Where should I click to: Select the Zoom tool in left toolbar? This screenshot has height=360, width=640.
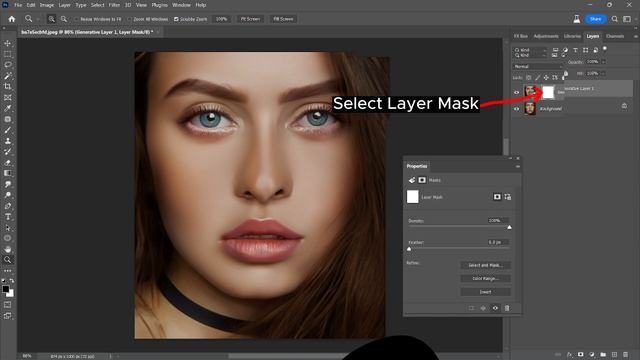(7, 260)
